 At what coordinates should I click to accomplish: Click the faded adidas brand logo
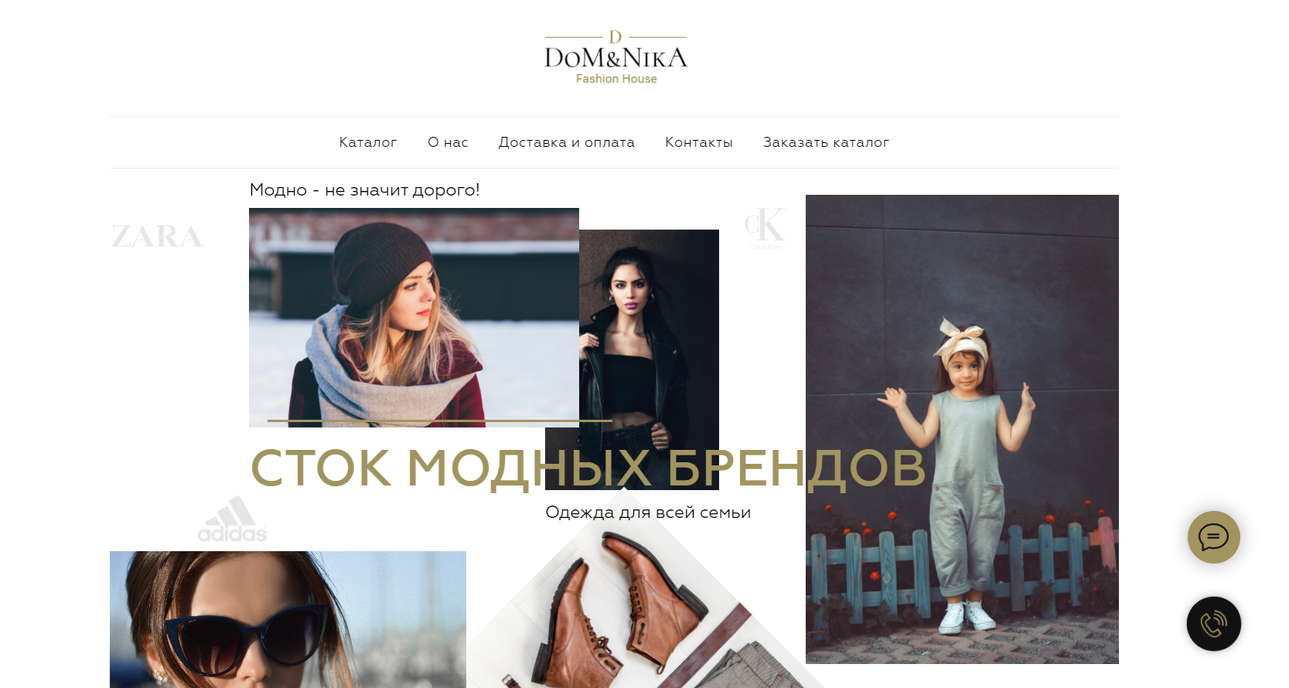pyautogui.click(x=232, y=520)
